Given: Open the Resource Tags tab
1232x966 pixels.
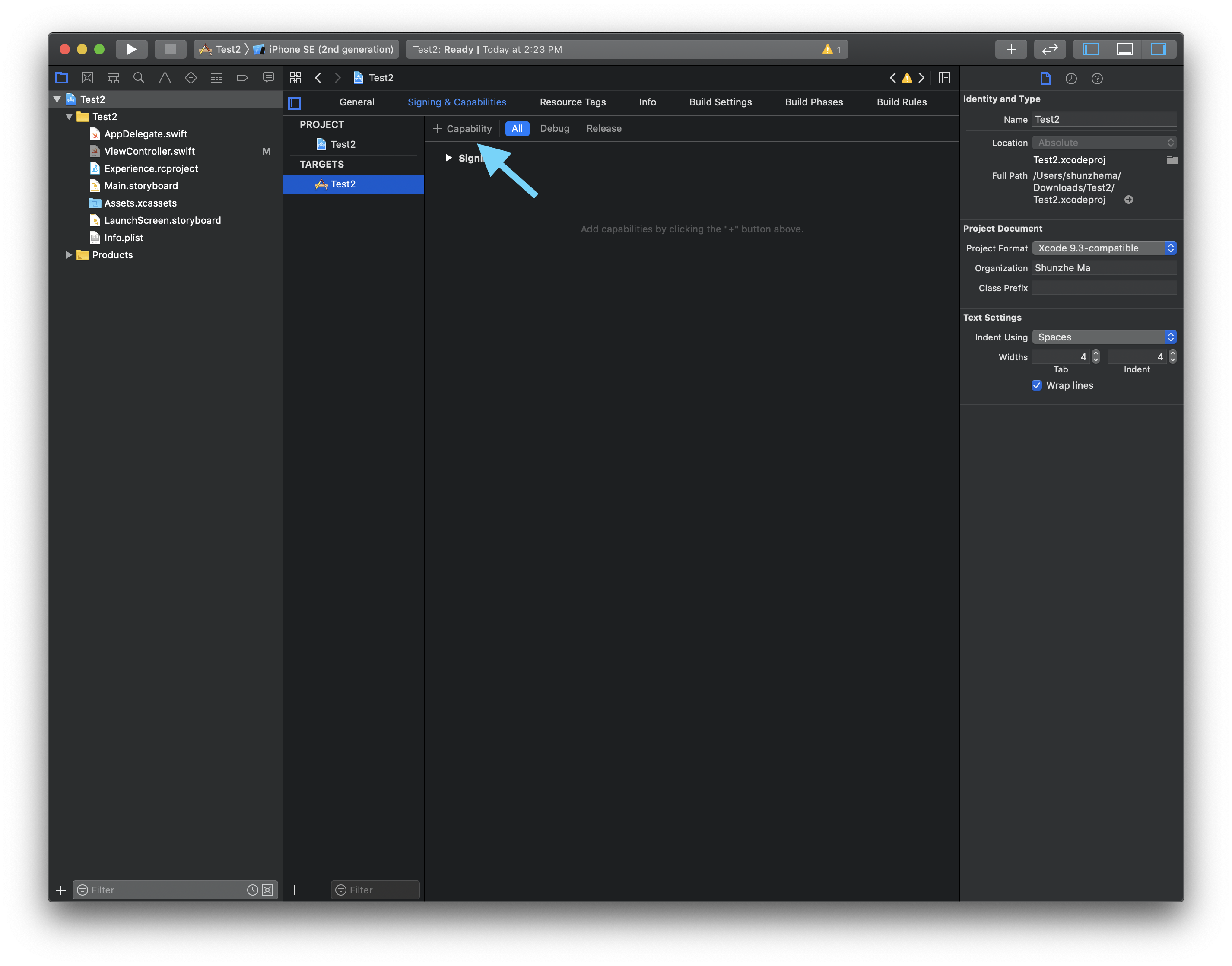Looking at the screenshot, I should [x=573, y=102].
